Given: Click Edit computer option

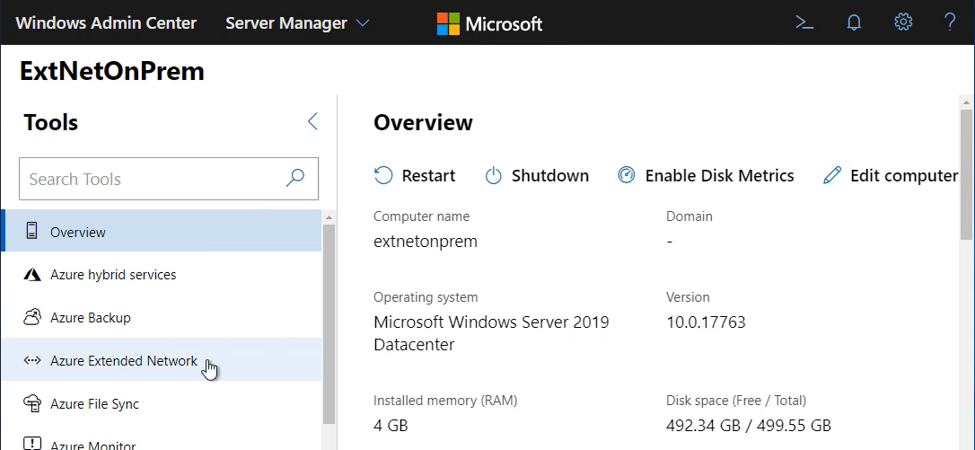Looking at the screenshot, I should point(890,176).
